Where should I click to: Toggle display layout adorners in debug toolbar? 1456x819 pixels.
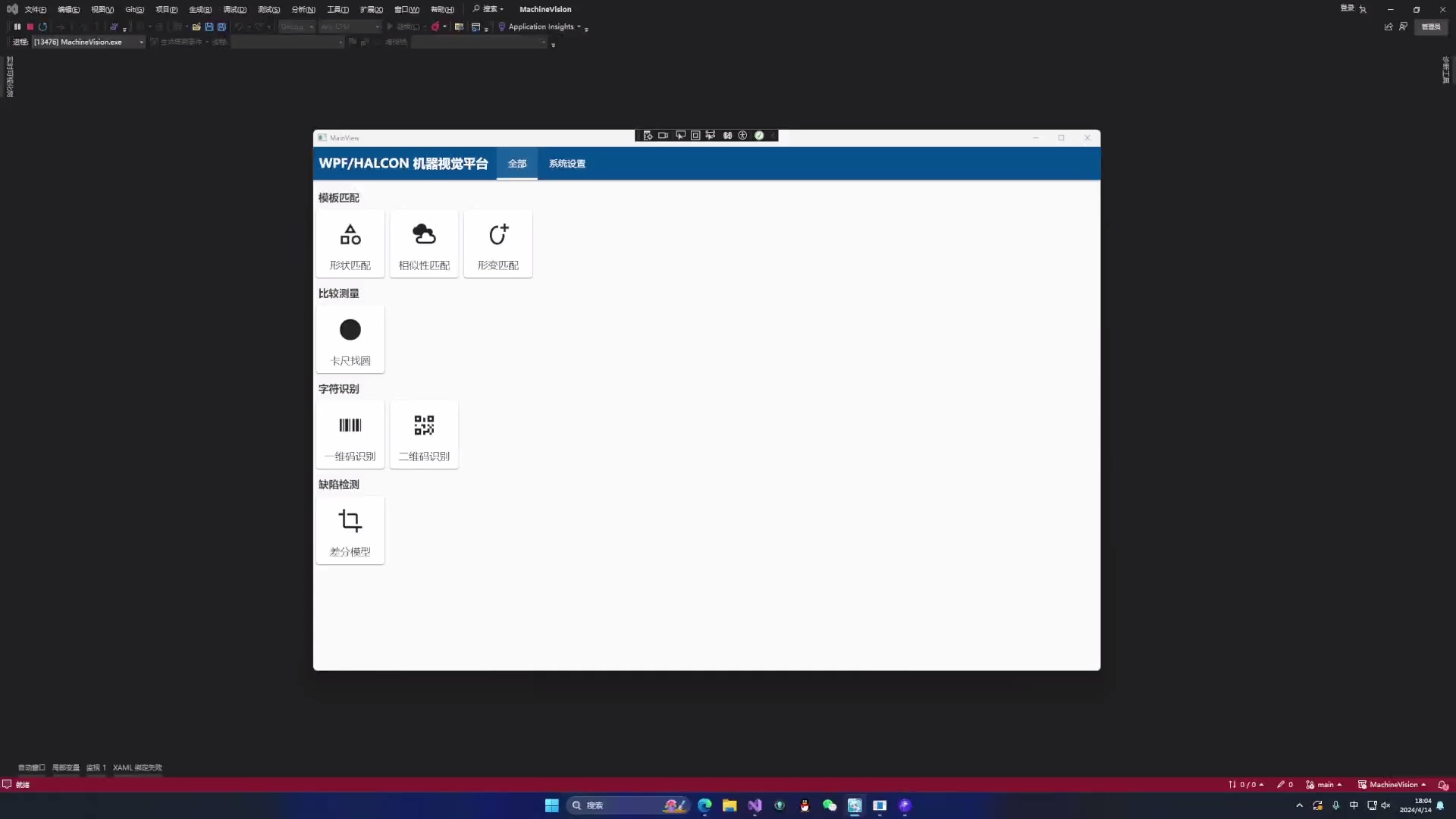(695, 136)
